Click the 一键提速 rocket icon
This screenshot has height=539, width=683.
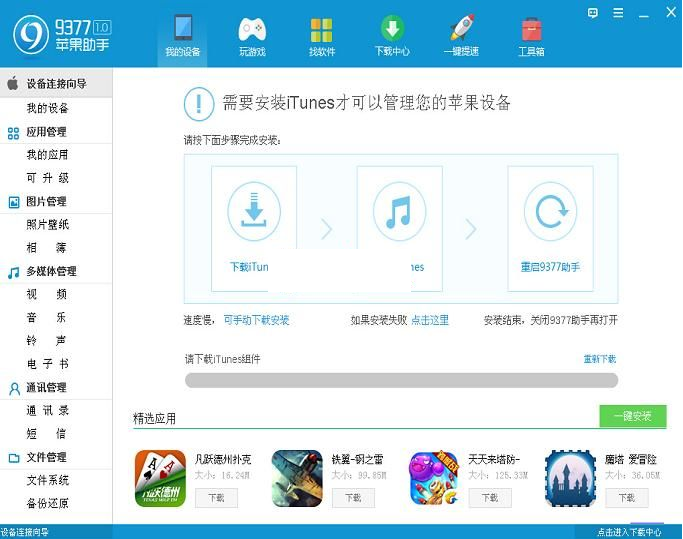tap(462, 29)
